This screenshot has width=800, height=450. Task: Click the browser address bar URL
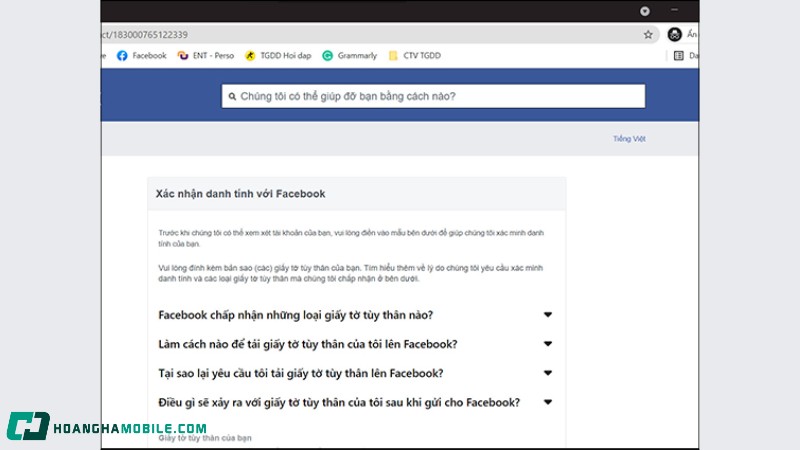pos(144,35)
